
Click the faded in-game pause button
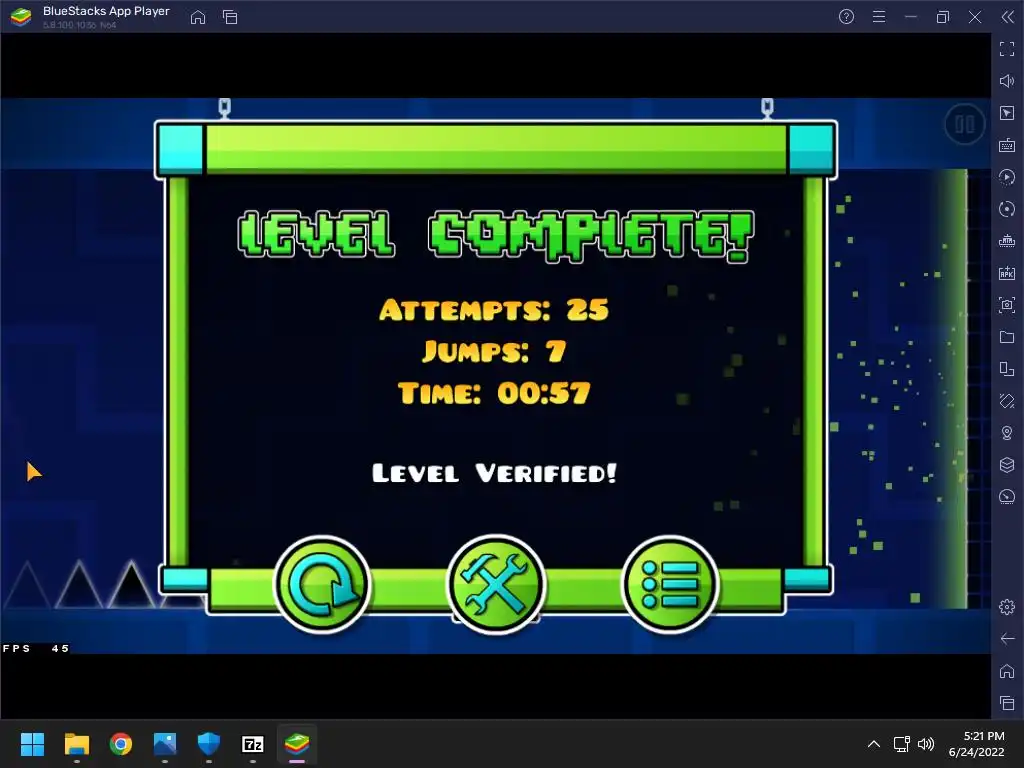965,124
